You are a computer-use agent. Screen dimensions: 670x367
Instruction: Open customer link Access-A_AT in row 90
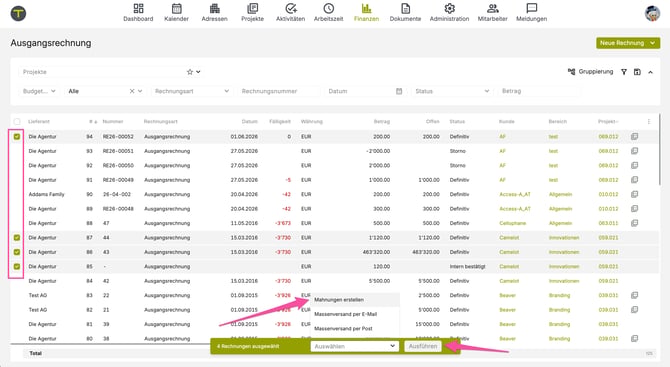click(x=515, y=194)
